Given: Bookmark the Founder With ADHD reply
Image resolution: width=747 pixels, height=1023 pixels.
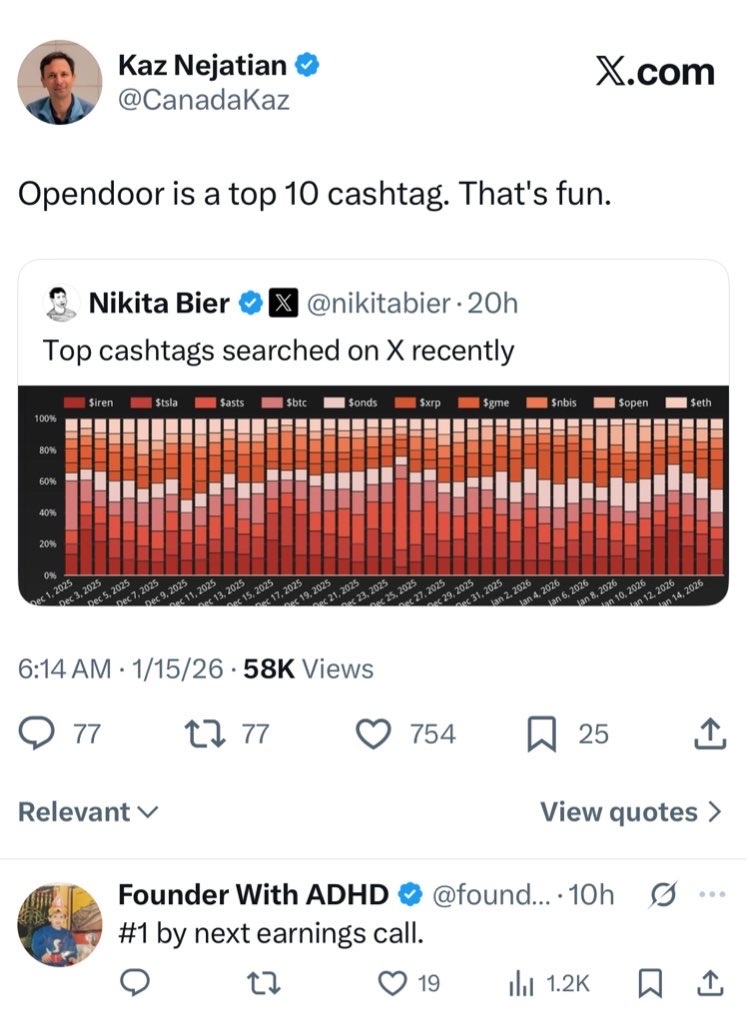Looking at the screenshot, I should point(648,983).
